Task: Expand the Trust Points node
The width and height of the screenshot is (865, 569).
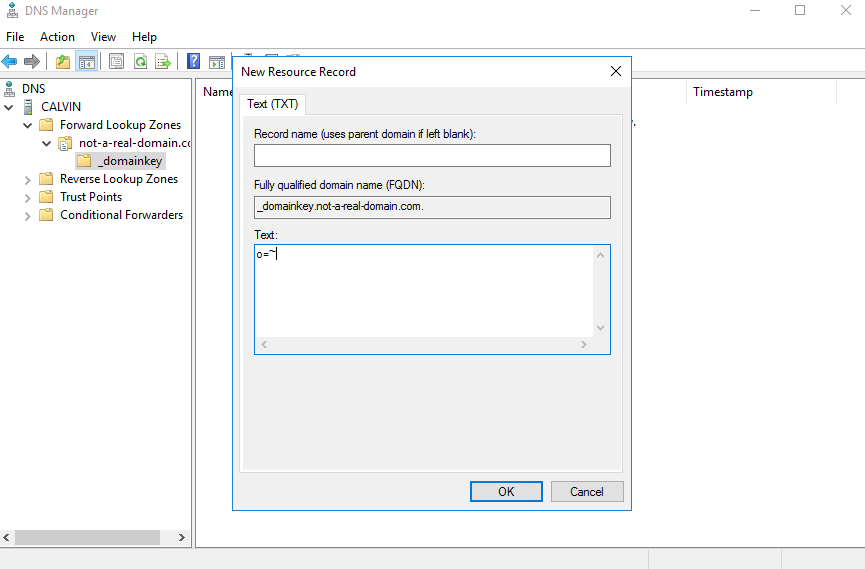Action: point(28,198)
